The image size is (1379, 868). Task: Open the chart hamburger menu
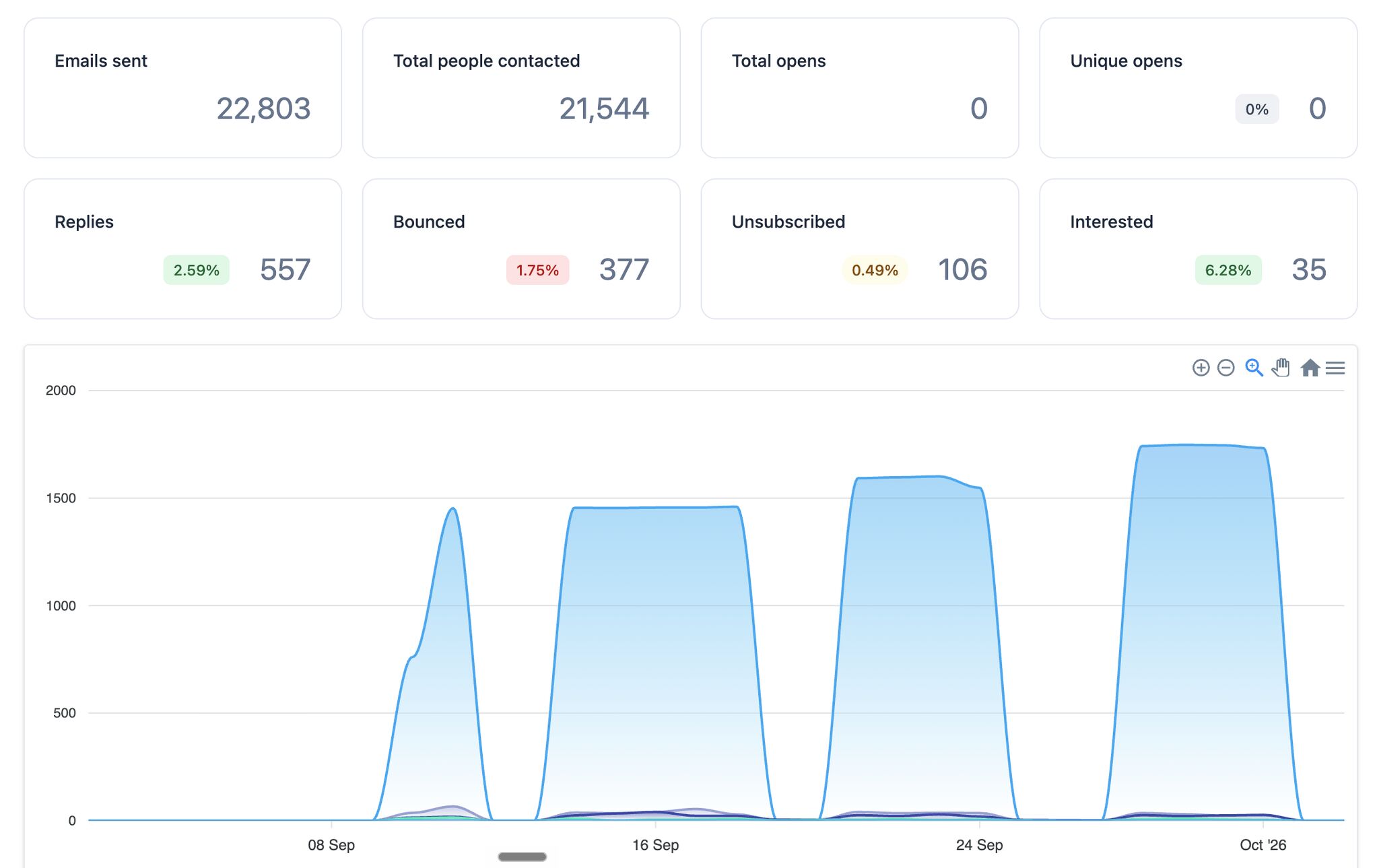pos(1335,368)
